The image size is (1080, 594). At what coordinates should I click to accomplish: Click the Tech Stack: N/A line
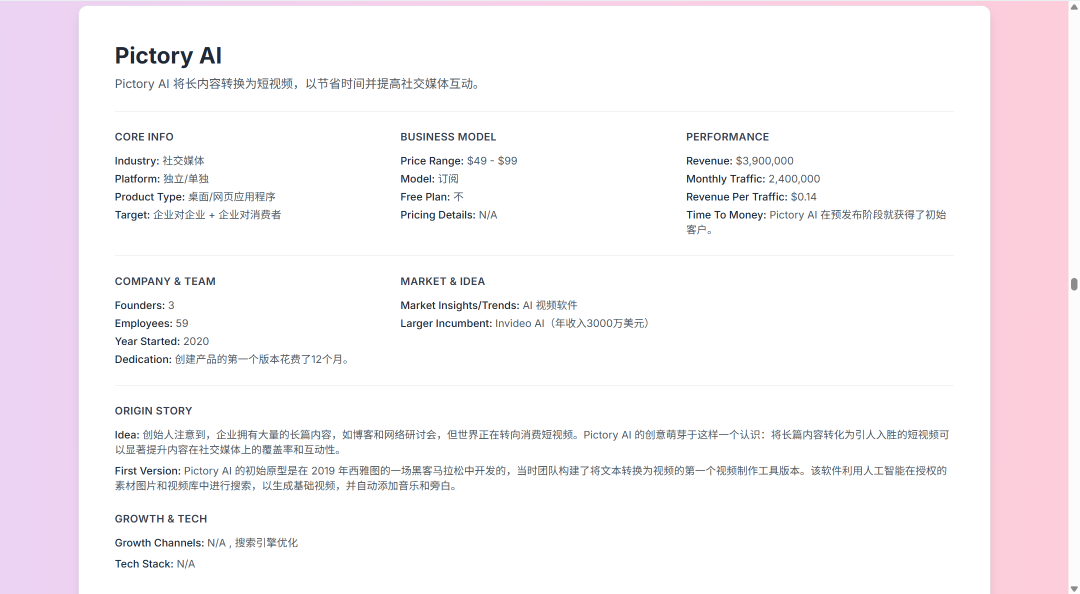(x=155, y=564)
